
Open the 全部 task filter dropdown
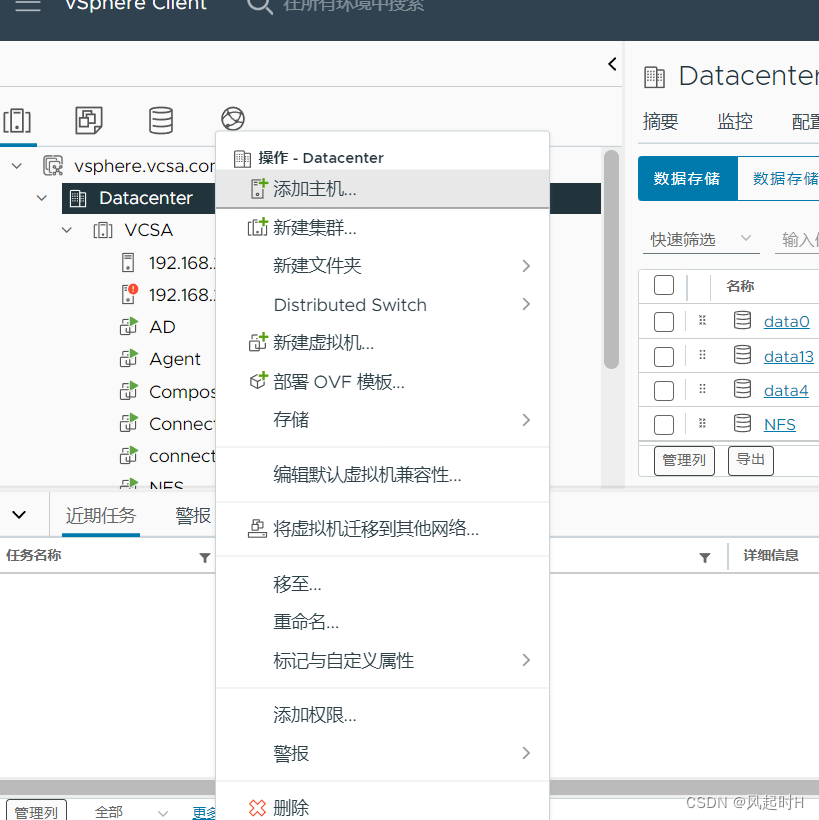pos(131,812)
